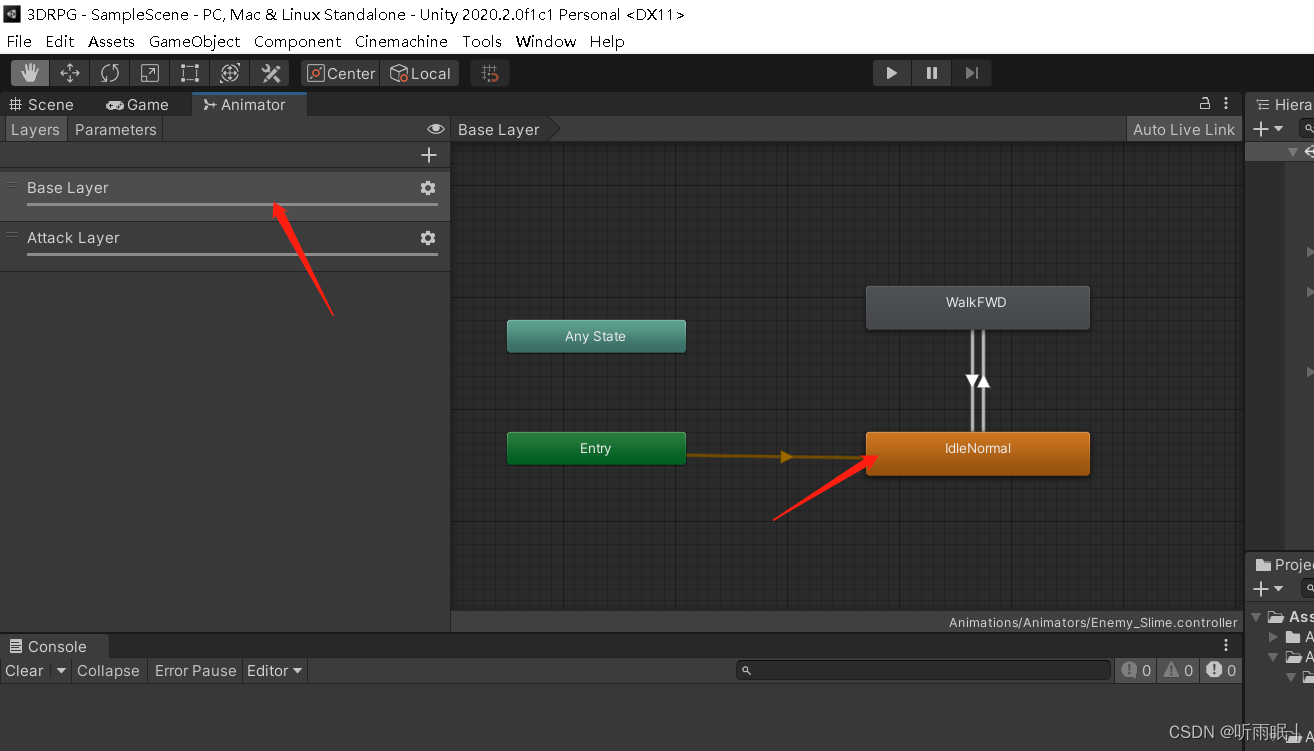Screen dimensions: 1314x751
Task: Select the Transform tool
Action: (x=230, y=73)
